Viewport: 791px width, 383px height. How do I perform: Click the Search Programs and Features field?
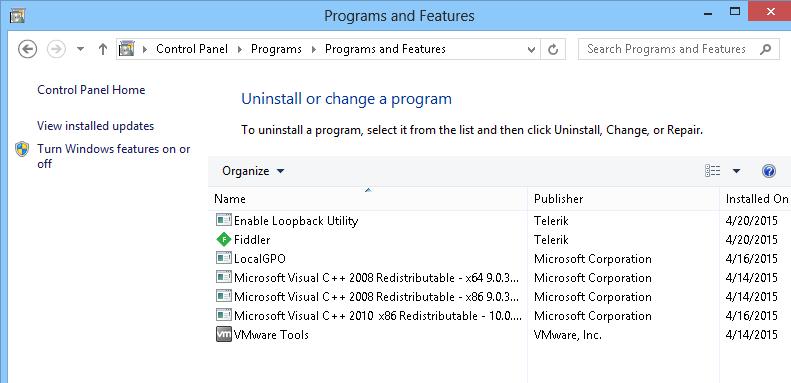pyautogui.click(x=678, y=49)
